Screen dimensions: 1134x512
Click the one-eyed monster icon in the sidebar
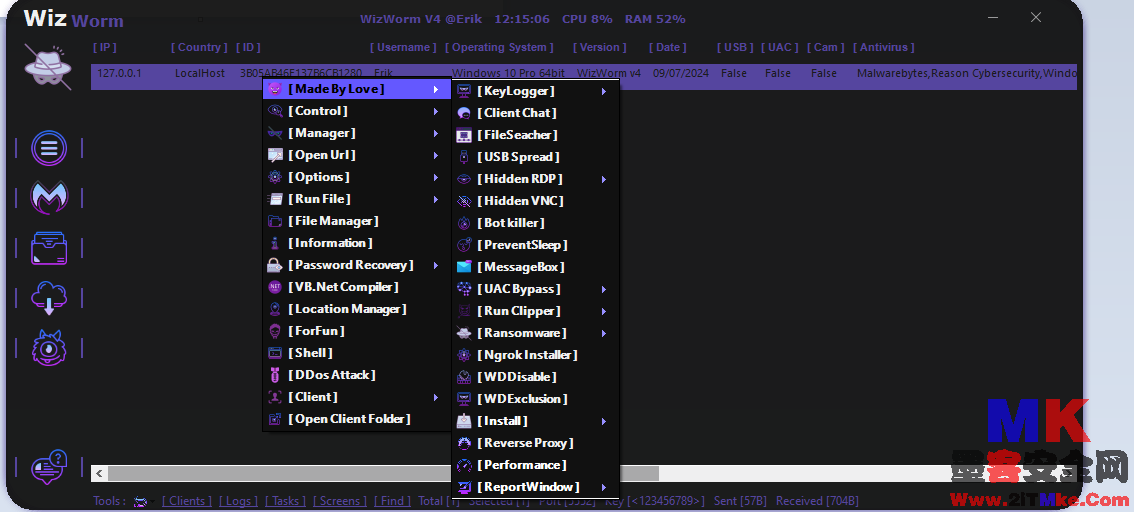48,348
